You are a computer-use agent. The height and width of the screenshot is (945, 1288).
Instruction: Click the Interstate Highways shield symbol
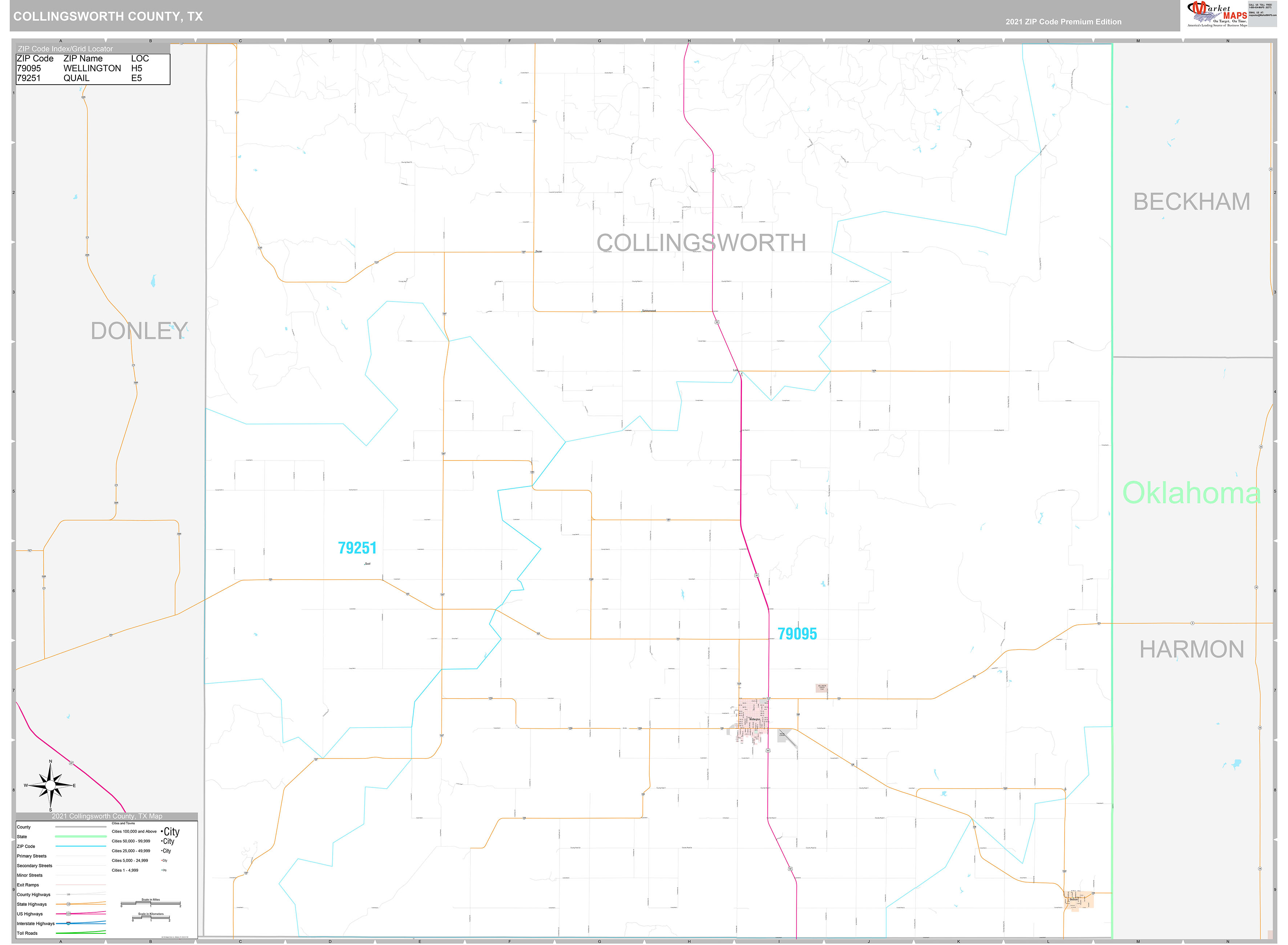click(x=69, y=924)
